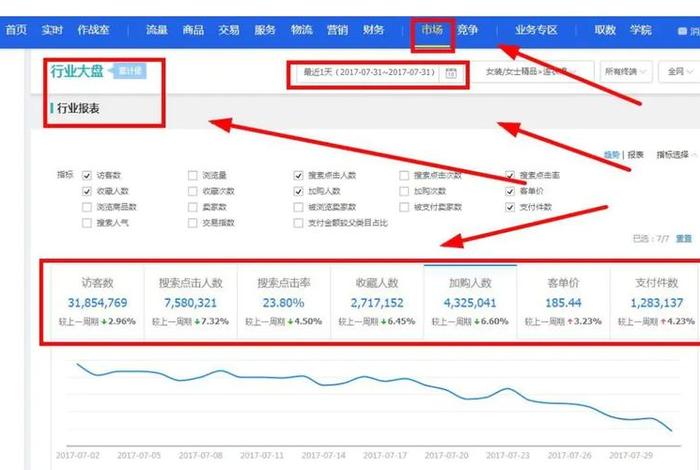Open the 物流 navigation tab
This screenshot has height=470, width=700.
tap(301, 30)
